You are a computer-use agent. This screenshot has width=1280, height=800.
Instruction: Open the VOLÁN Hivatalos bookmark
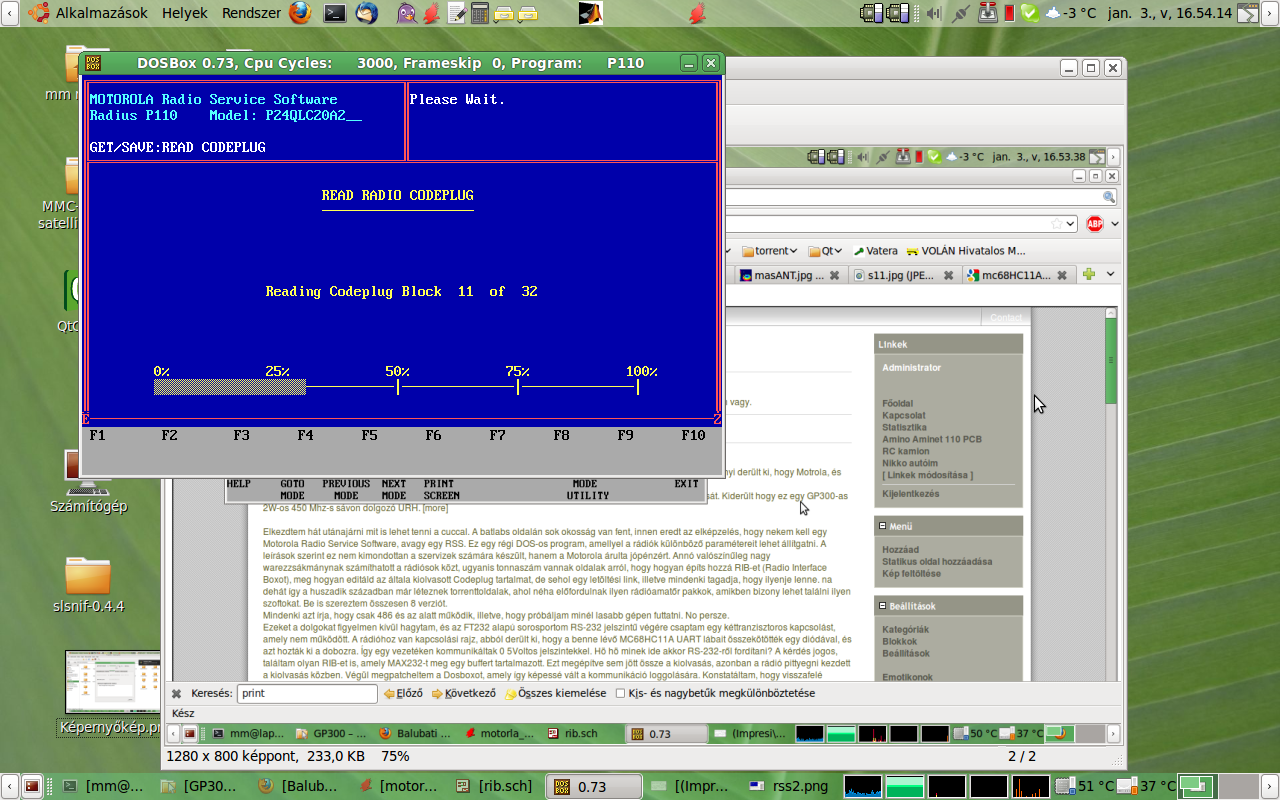pos(966,251)
